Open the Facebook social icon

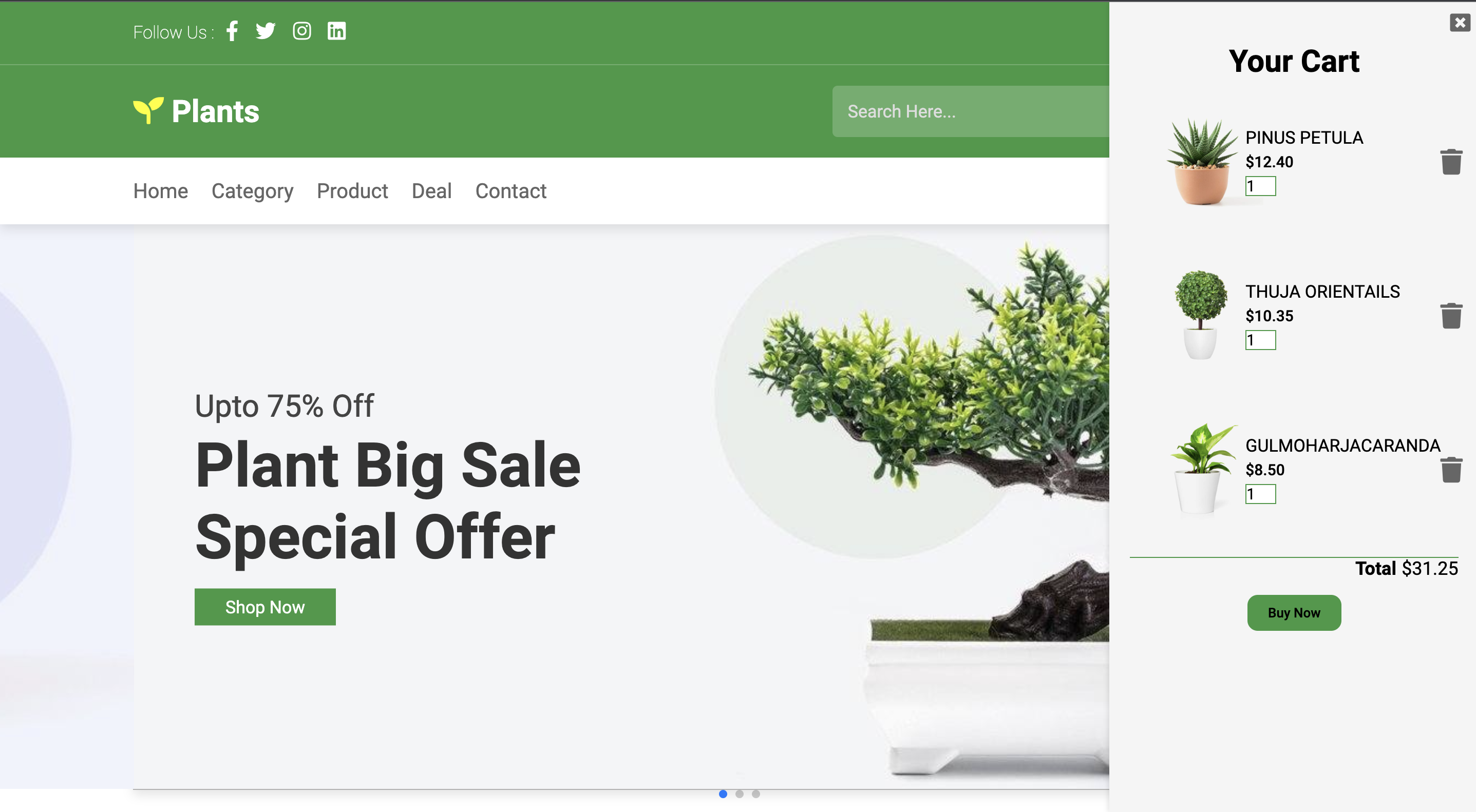232,31
